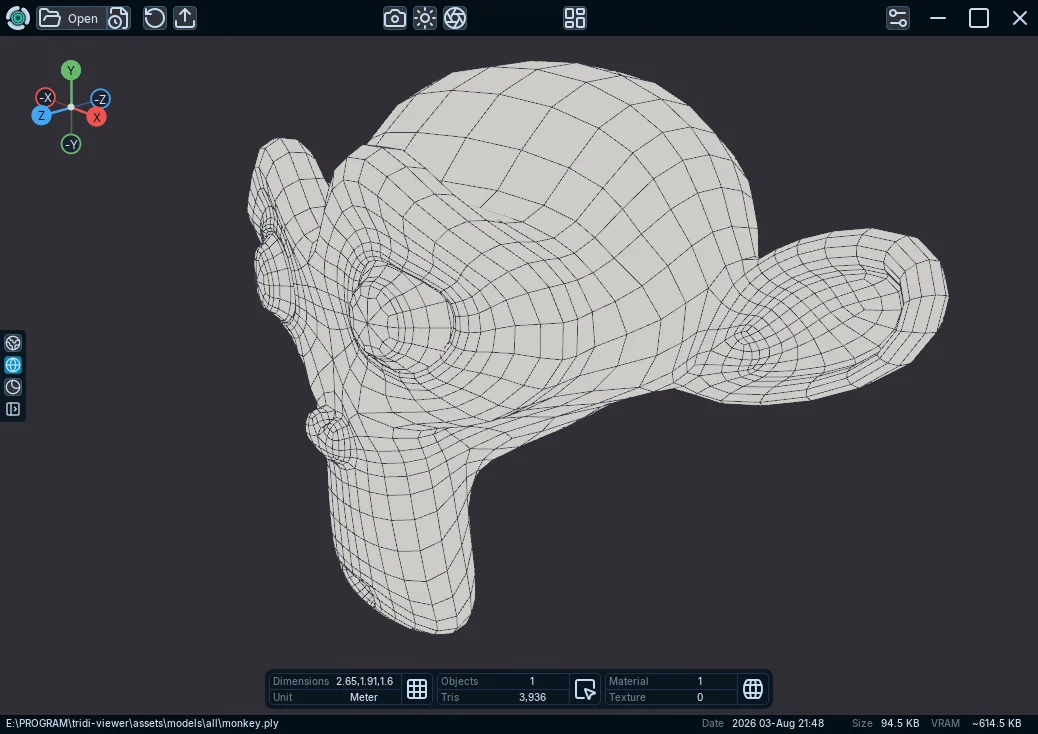Click the Objects count 1
The width and height of the screenshot is (1038, 734).
pyautogui.click(x=532, y=681)
